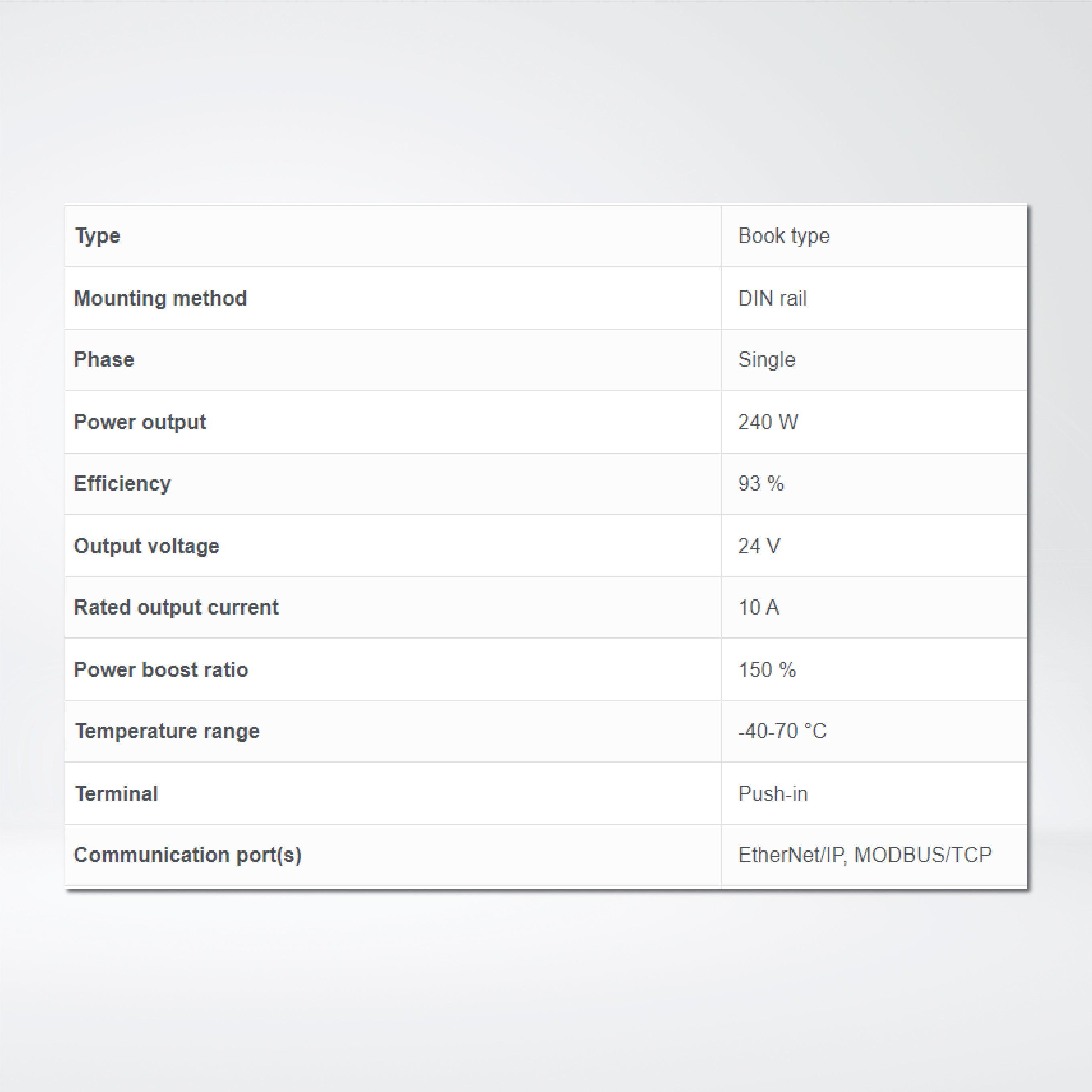The image size is (1092, 1092).
Task: Select the 'Phase' row label
Action: click(x=104, y=359)
